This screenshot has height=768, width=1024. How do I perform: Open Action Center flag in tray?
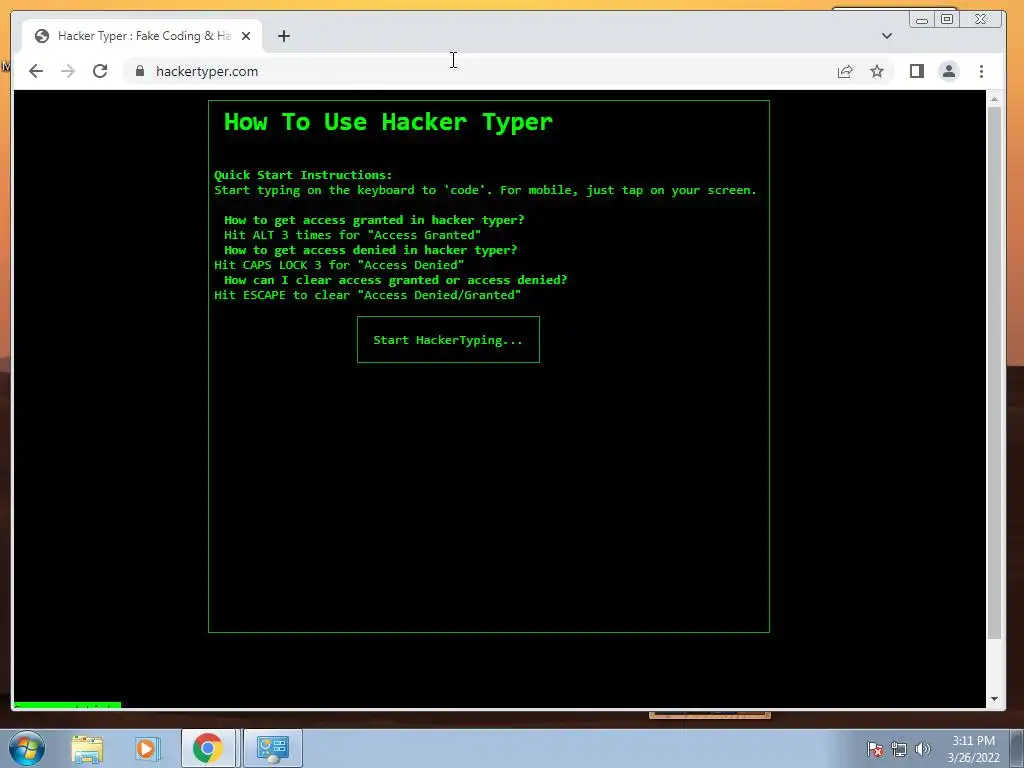coord(875,749)
